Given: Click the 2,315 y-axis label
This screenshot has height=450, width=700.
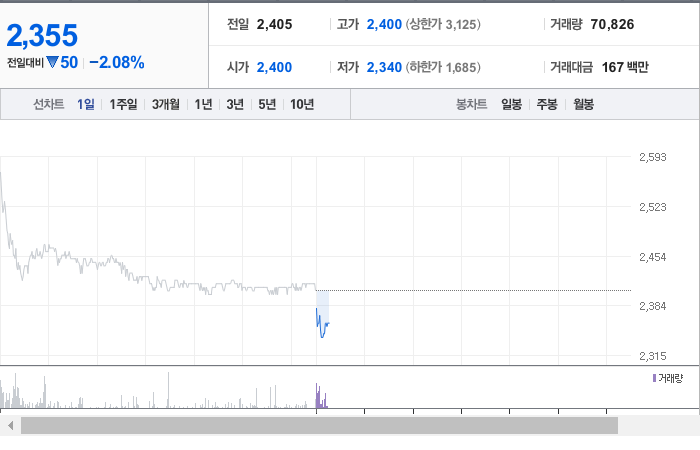Looking at the screenshot, I should [653, 356].
